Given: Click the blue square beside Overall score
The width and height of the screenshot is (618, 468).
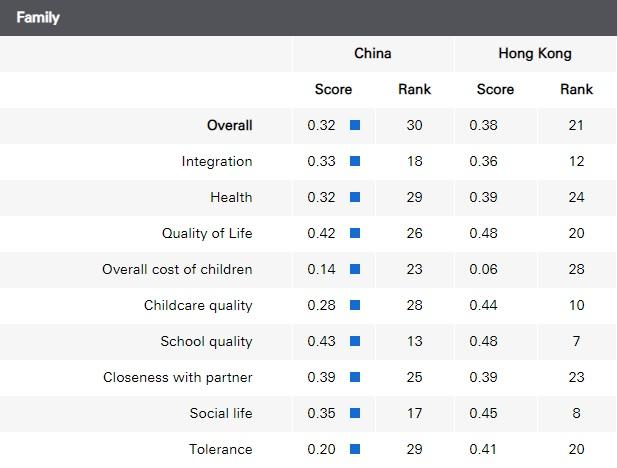Looking at the screenshot, I should 354,126.
